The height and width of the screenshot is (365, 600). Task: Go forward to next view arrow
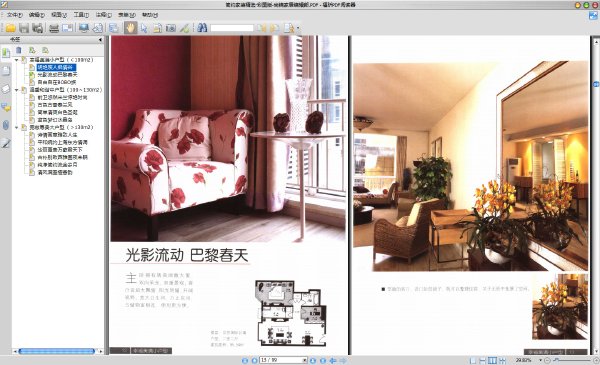point(343,360)
